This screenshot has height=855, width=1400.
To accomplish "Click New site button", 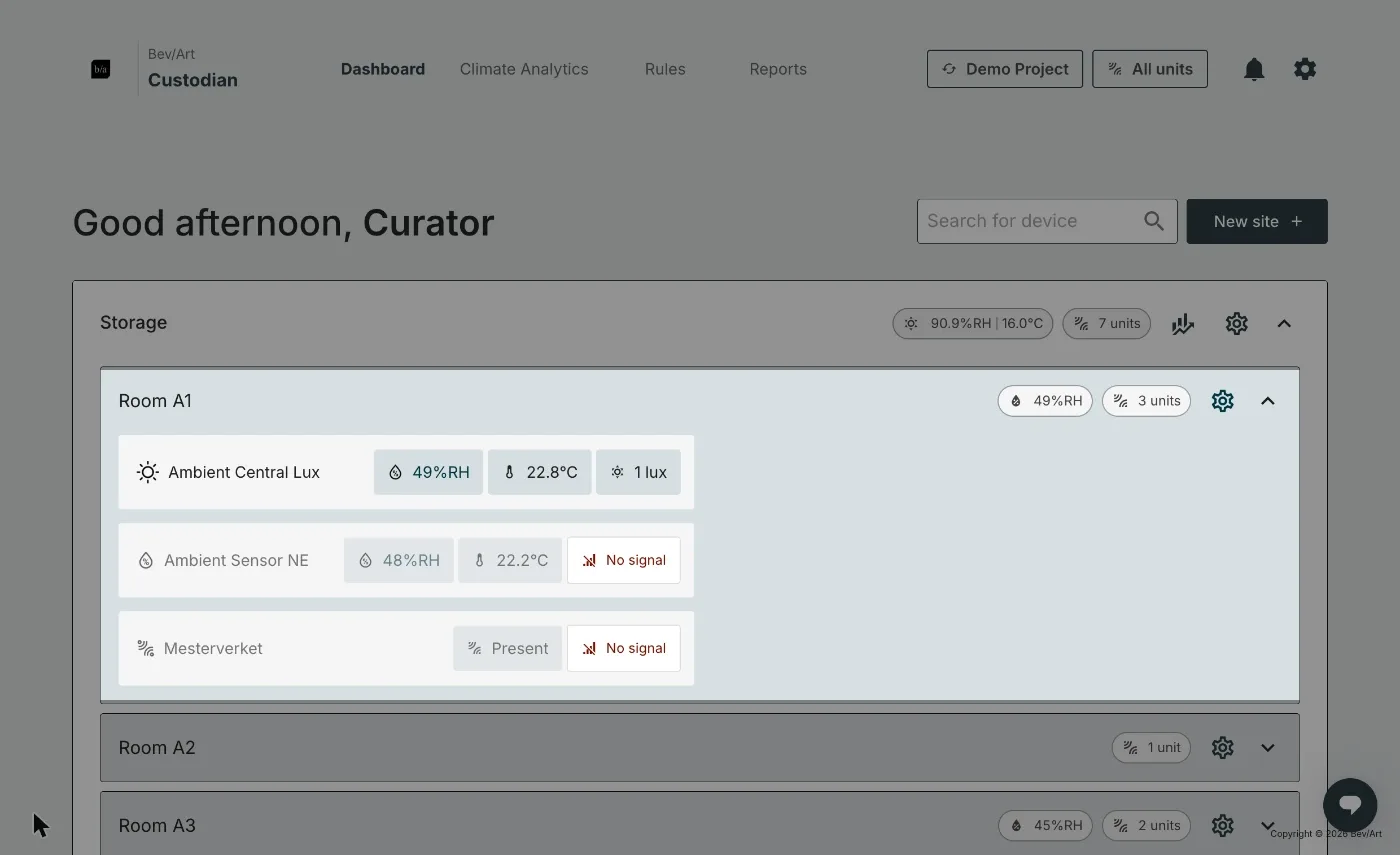I will [x=1257, y=221].
